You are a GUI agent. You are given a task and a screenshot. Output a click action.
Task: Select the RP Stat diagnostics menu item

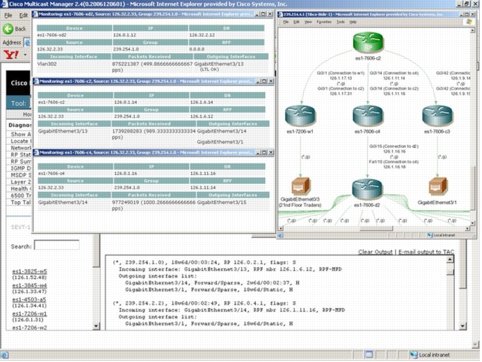point(21,155)
